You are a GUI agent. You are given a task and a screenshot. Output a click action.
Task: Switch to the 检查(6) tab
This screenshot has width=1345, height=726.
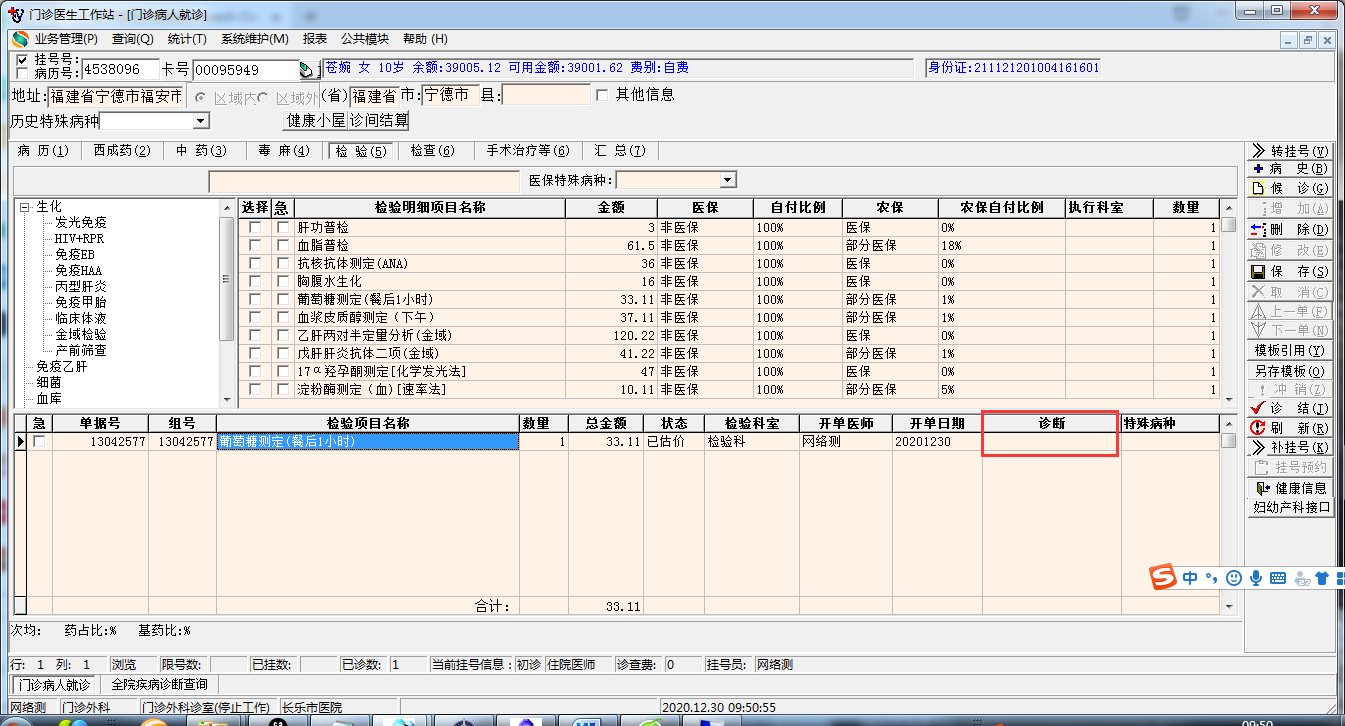432,151
